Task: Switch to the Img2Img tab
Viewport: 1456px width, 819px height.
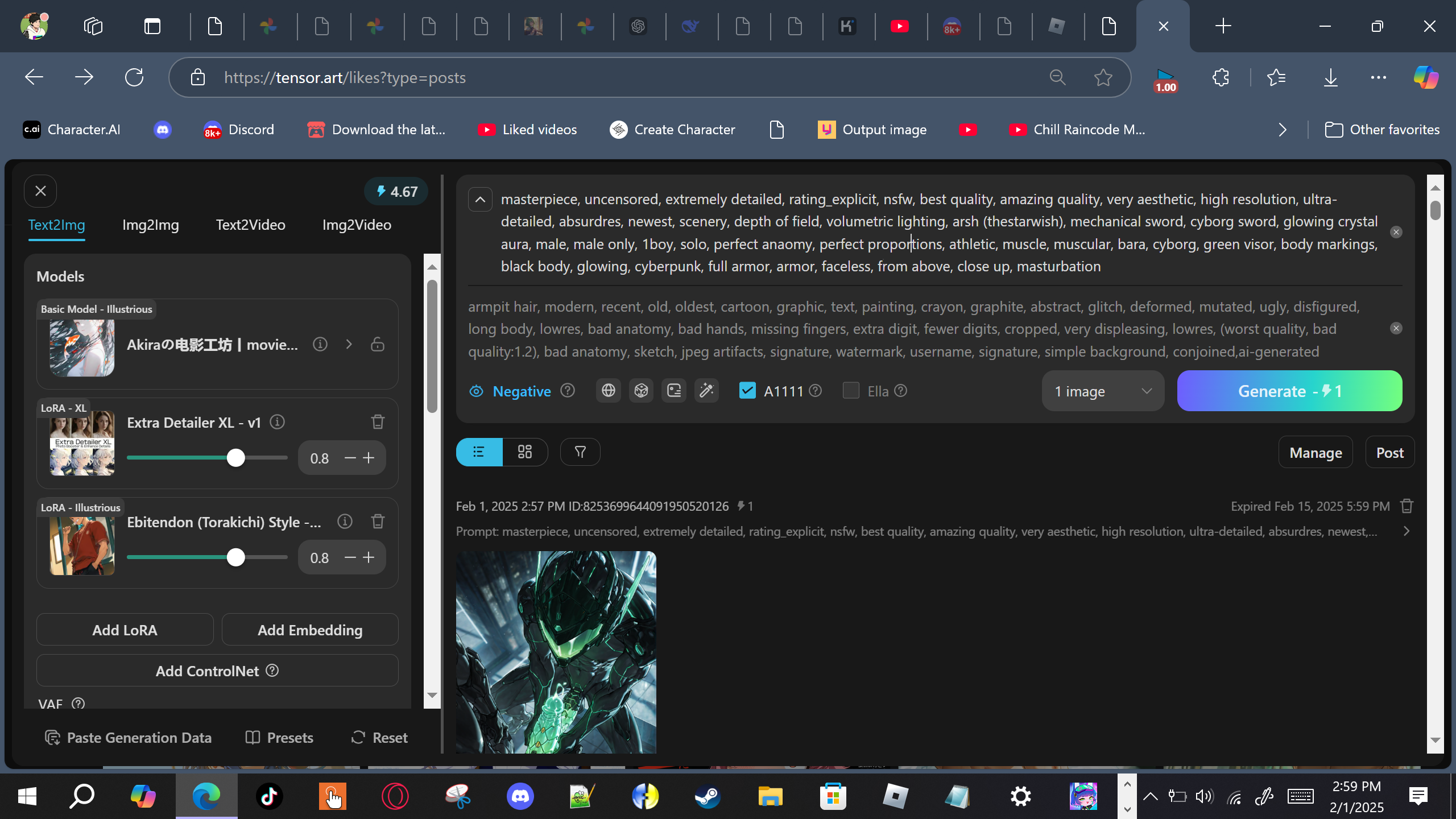Action: pyautogui.click(x=150, y=225)
